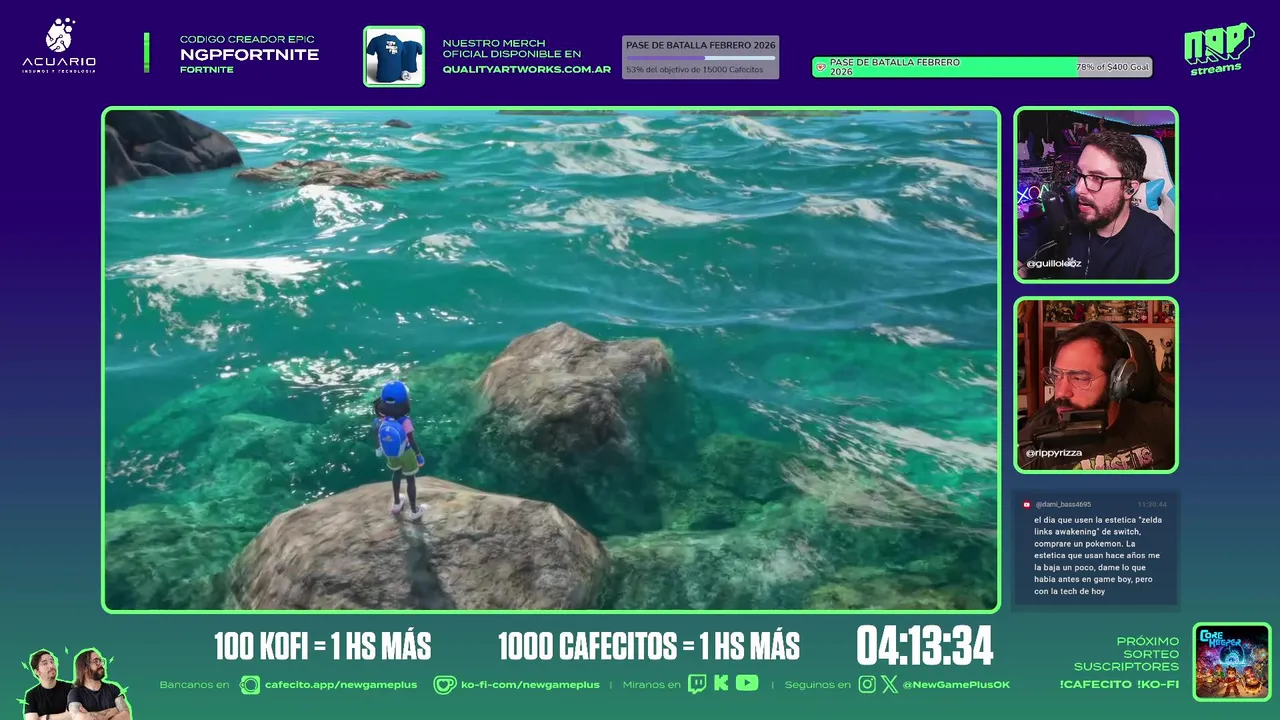The height and width of the screenshot is (720, 1280).
Task: Click the "NUESTRO MERCH OFICIAL DISPONIBLE EN" text
Action: tap(511, 48)
